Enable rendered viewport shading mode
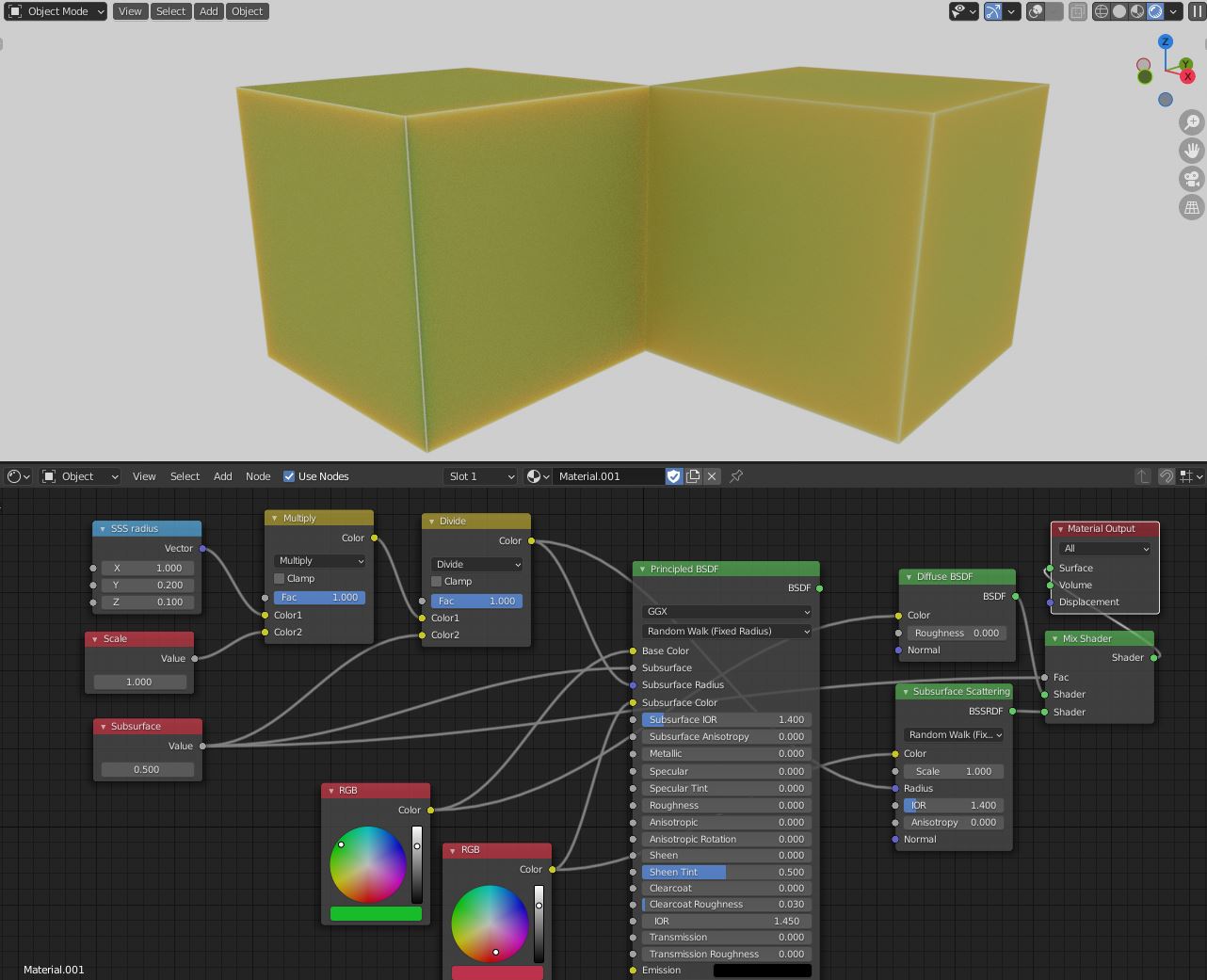1207x980 pixels. tap(1155, 11)
